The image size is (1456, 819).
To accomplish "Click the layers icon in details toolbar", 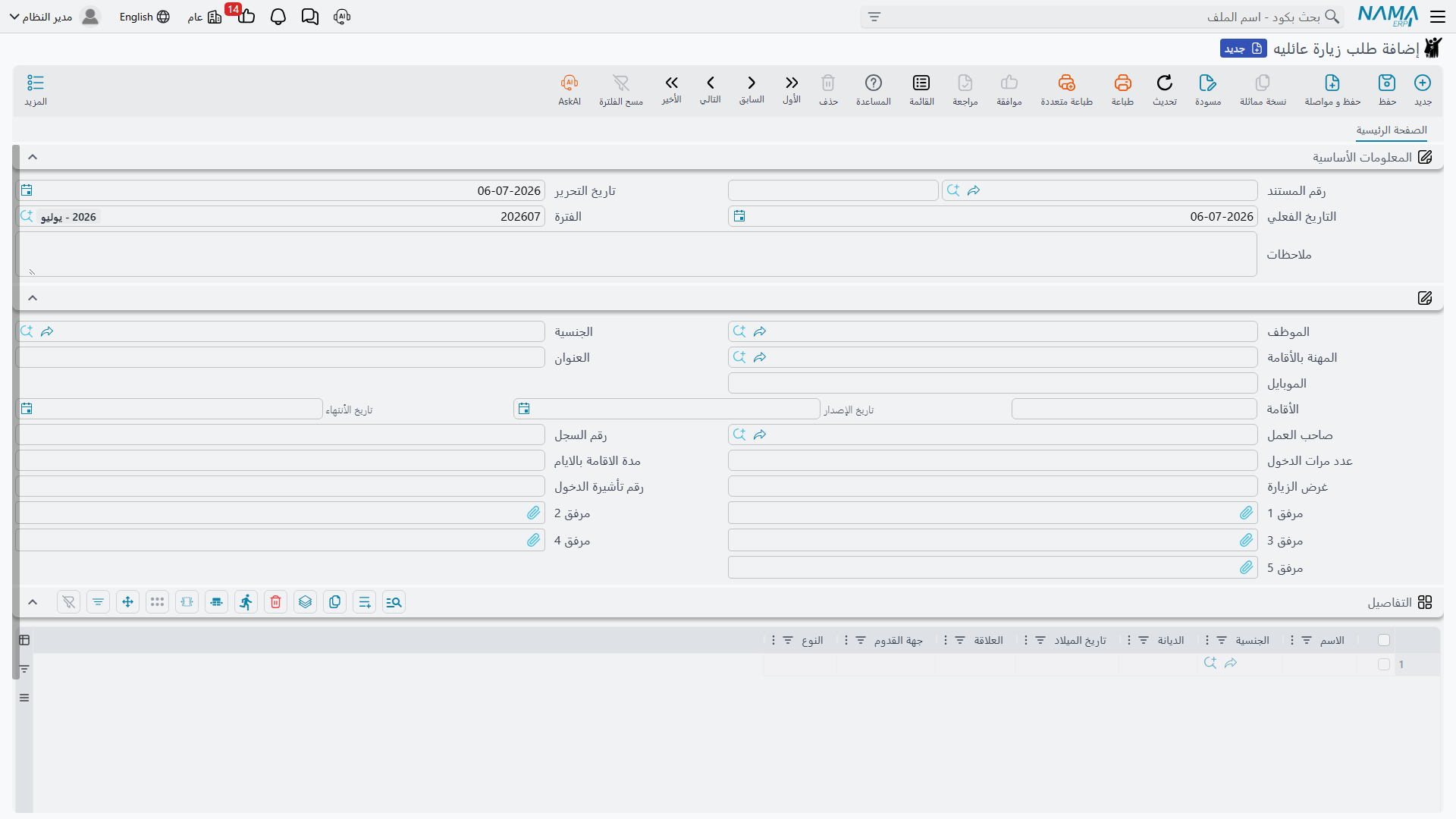I will 306,602.
